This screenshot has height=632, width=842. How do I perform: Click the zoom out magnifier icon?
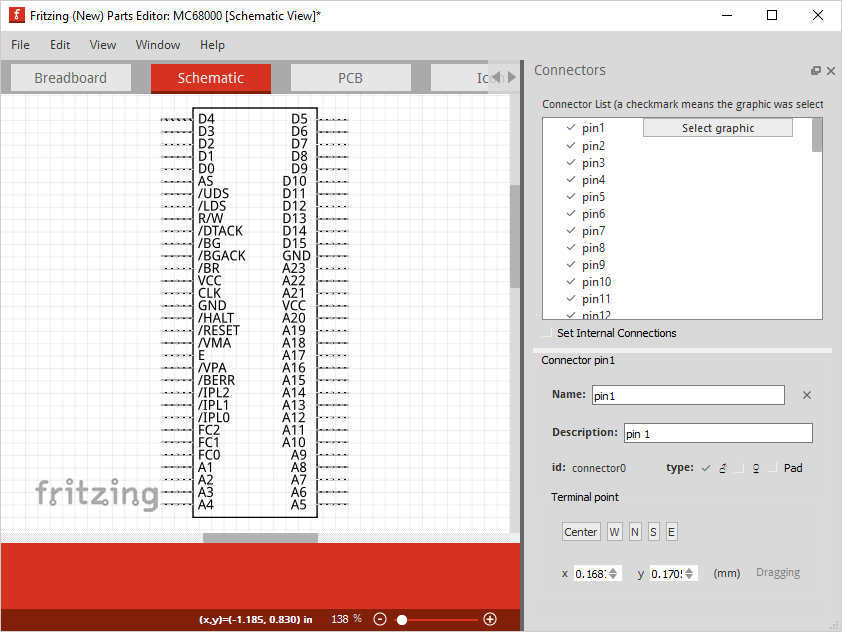click(x=380, y=619)
